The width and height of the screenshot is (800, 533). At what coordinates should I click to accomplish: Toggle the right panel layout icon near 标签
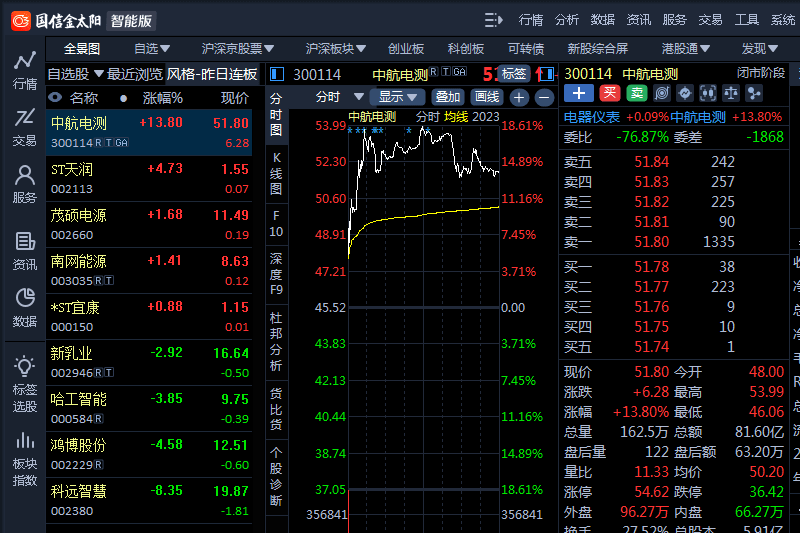pos(546,74)
